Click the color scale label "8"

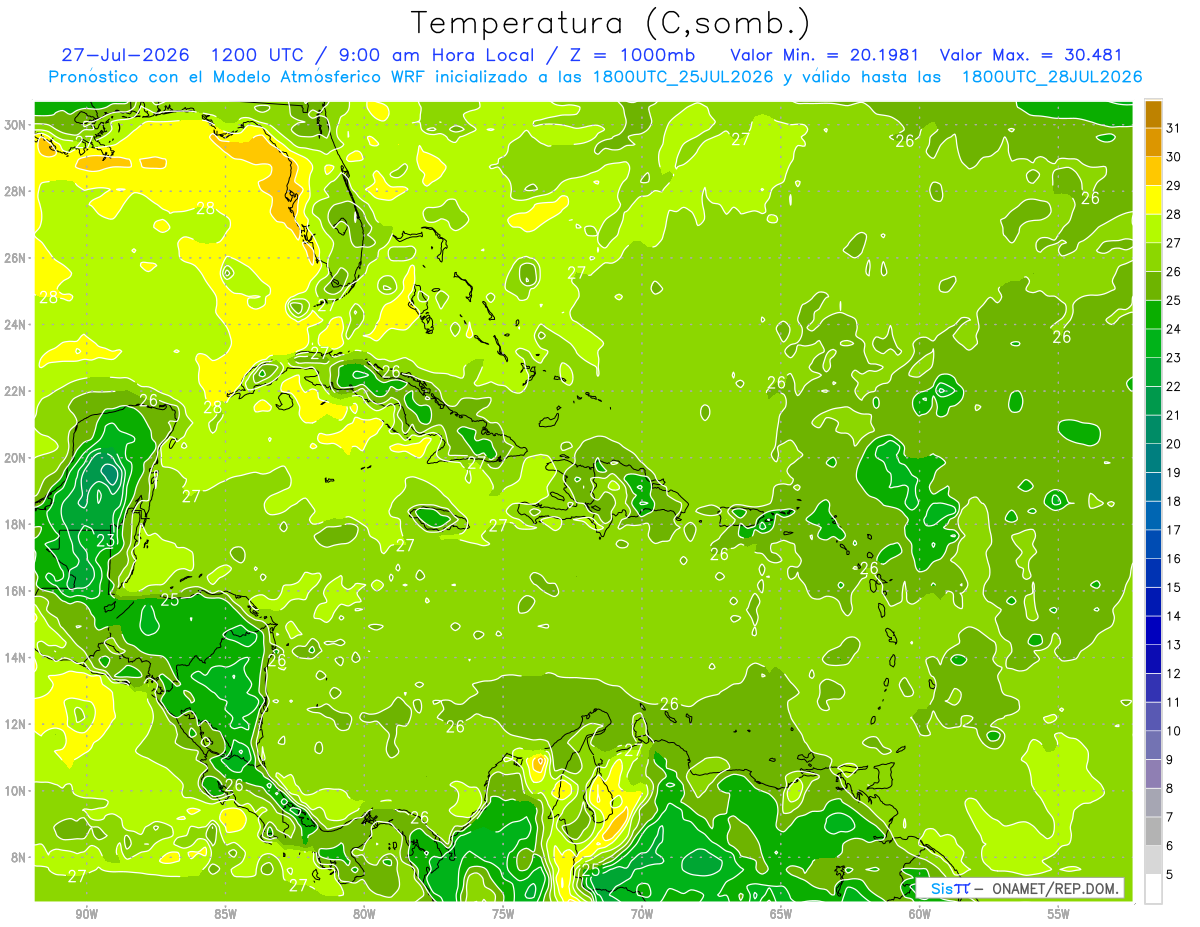(1170, 788)
